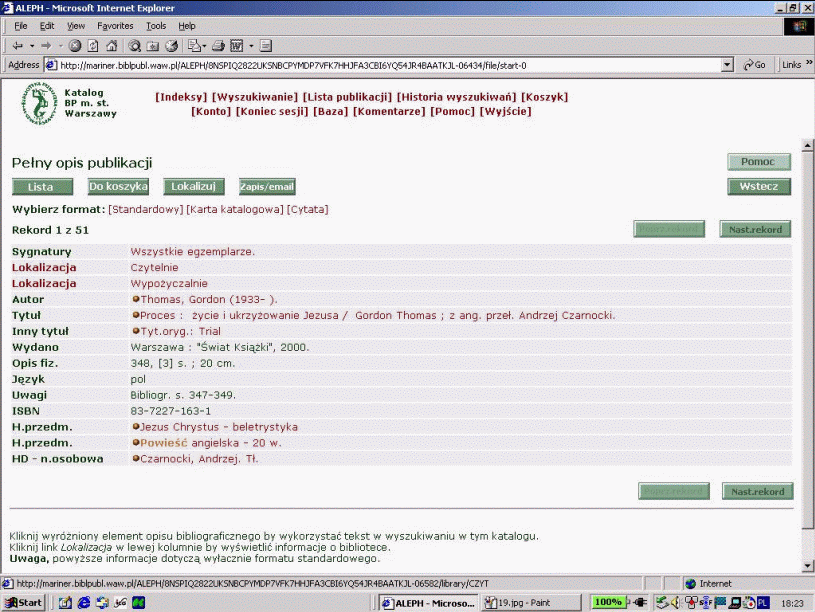Open the Back button history dropdown arrow
This screenshot has width=815, height=612.
[31, 45]
